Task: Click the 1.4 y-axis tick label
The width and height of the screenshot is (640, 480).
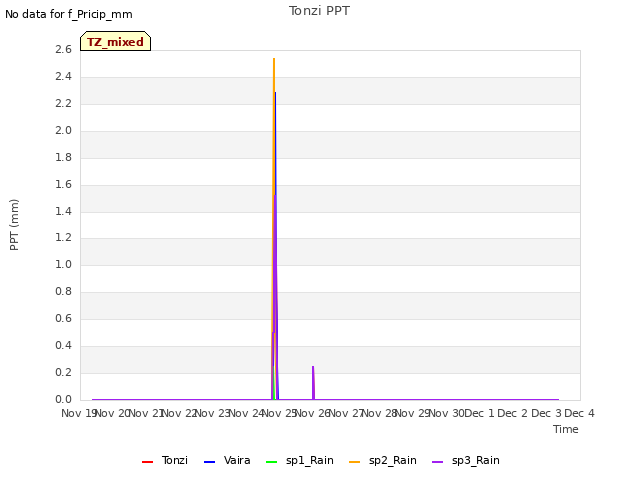Action: click(64, 211)
